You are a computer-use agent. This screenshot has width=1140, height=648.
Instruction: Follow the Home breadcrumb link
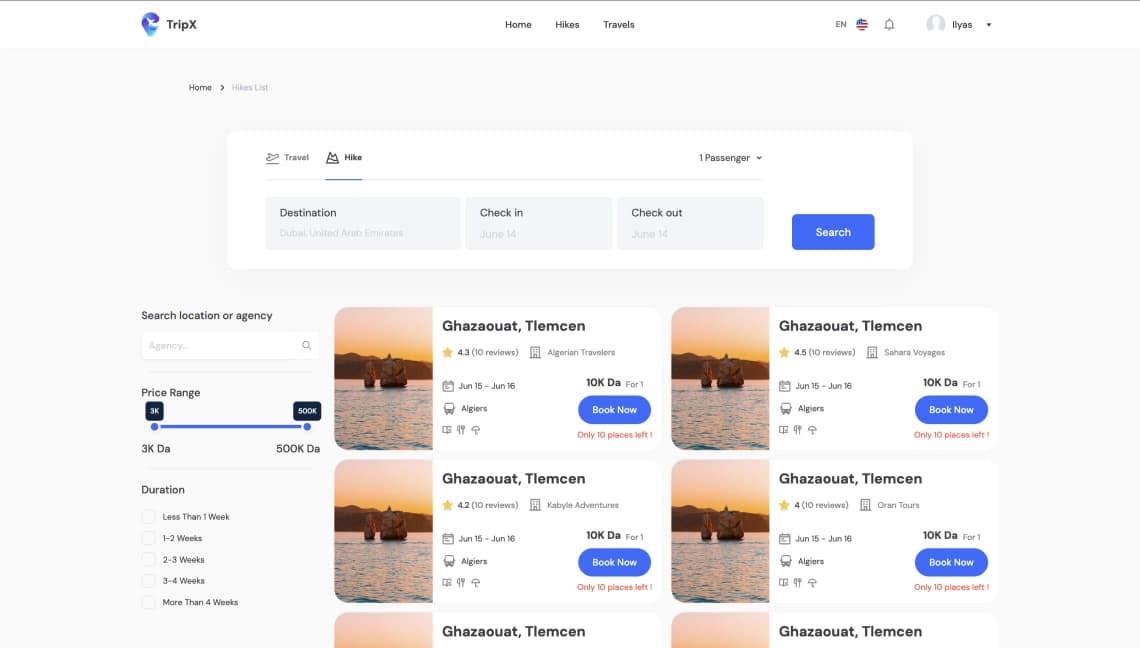[x=200, y=87]
